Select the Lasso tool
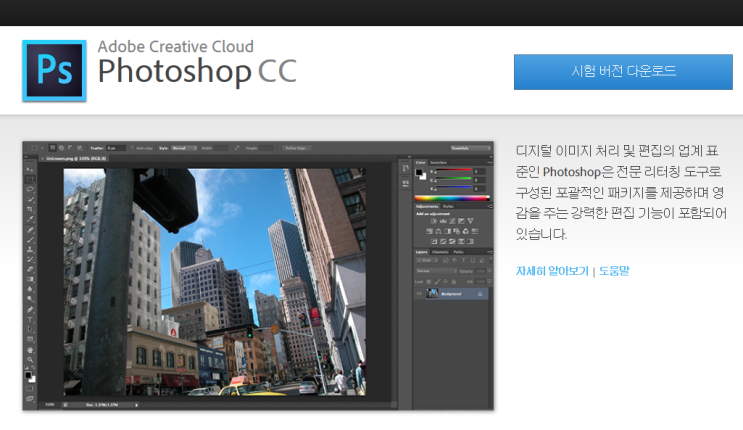743x430 pixels. point(30,189)
